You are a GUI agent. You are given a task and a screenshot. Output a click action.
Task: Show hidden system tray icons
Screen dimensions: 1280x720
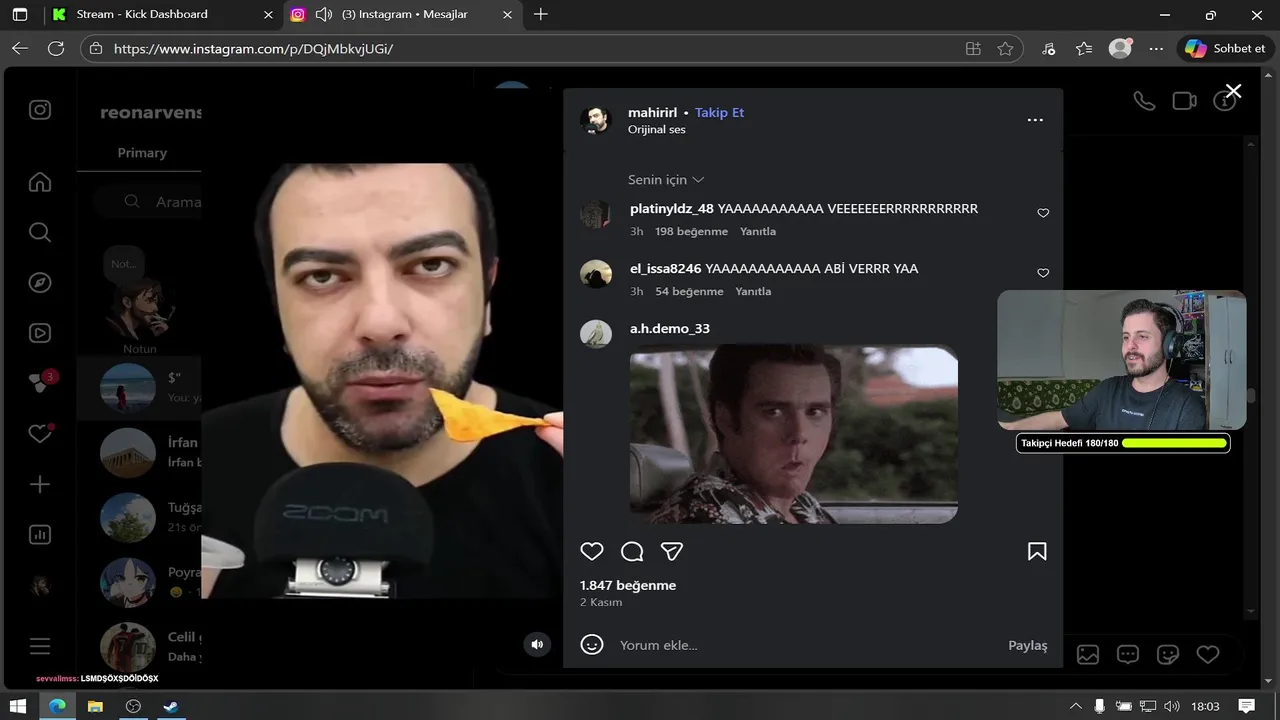(1076, 706)
